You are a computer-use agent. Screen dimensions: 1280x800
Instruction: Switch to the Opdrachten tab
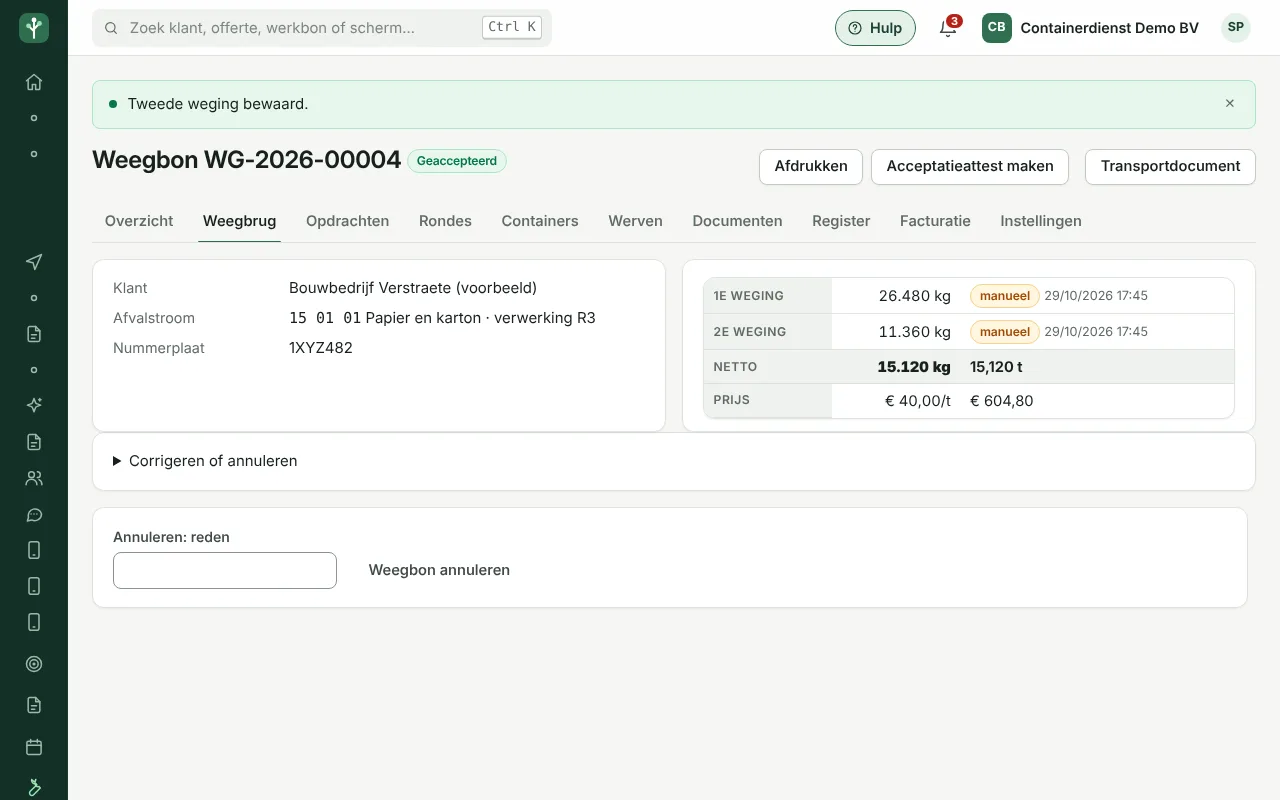[347, 221]
